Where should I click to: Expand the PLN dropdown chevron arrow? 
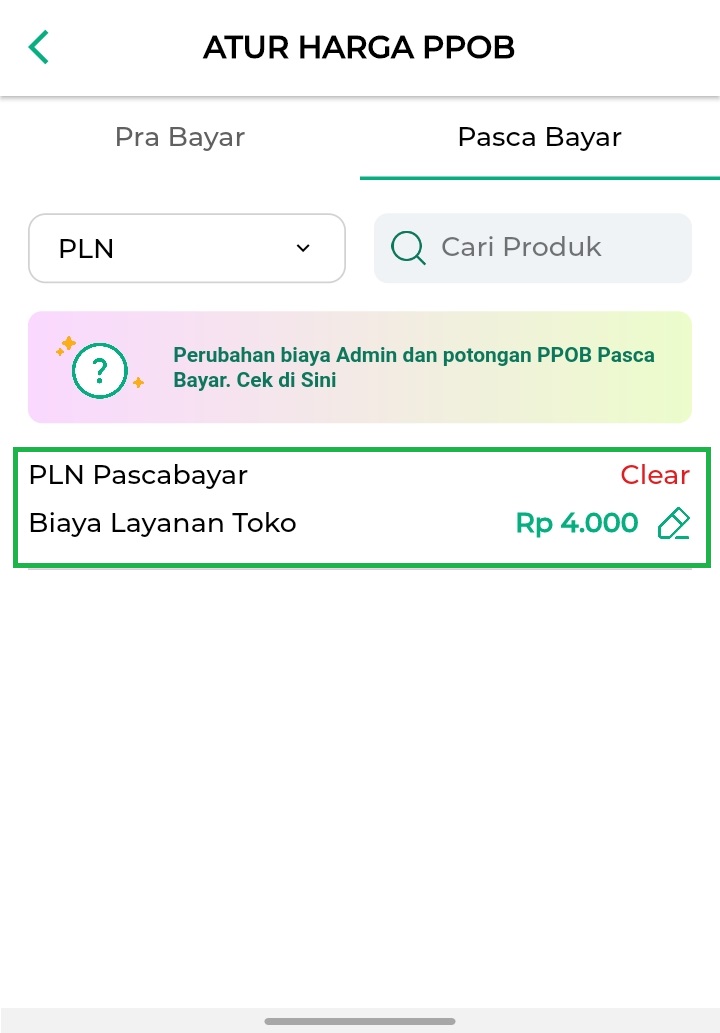303,248
